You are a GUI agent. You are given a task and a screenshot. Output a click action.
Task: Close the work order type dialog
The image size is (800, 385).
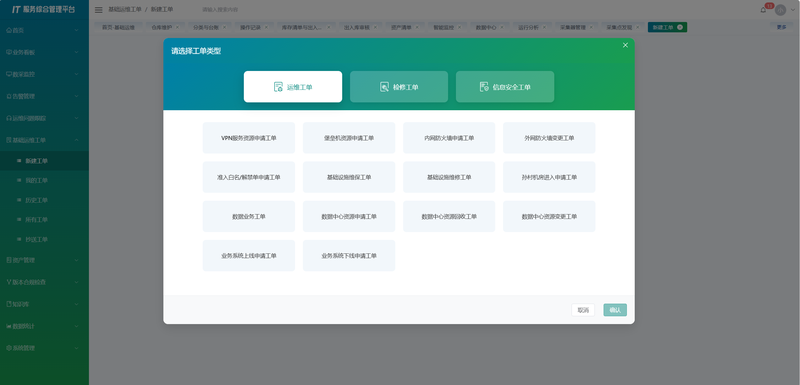click(x=625, y=45)
